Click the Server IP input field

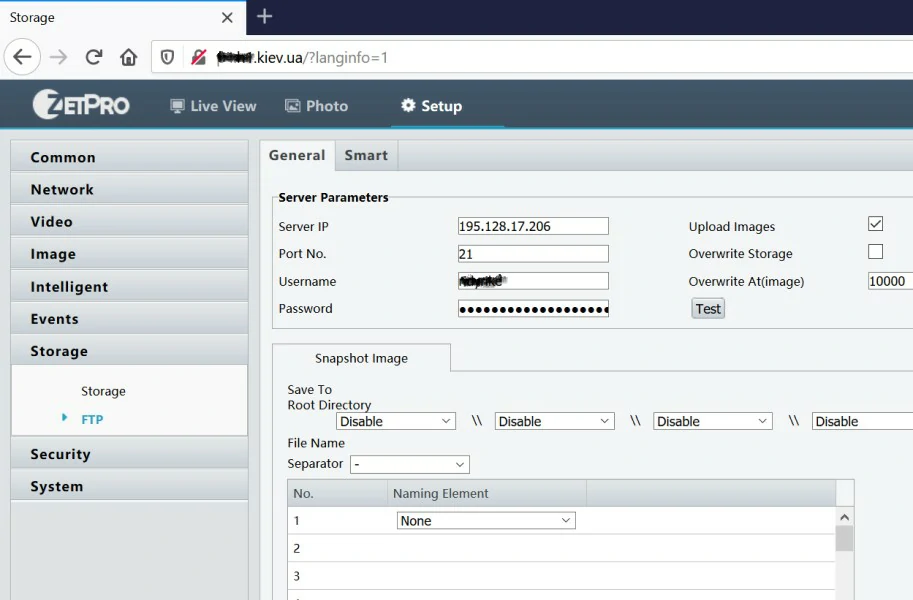click(532, 226)
